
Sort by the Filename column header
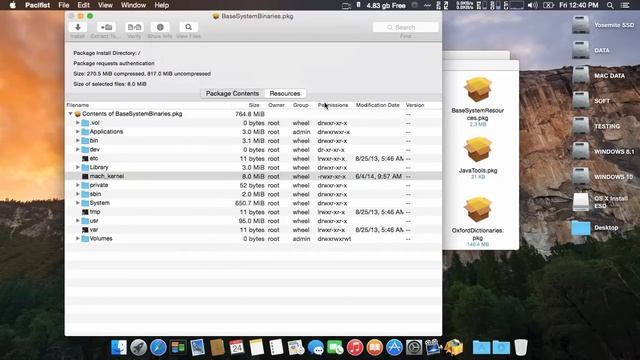(78, 105)
